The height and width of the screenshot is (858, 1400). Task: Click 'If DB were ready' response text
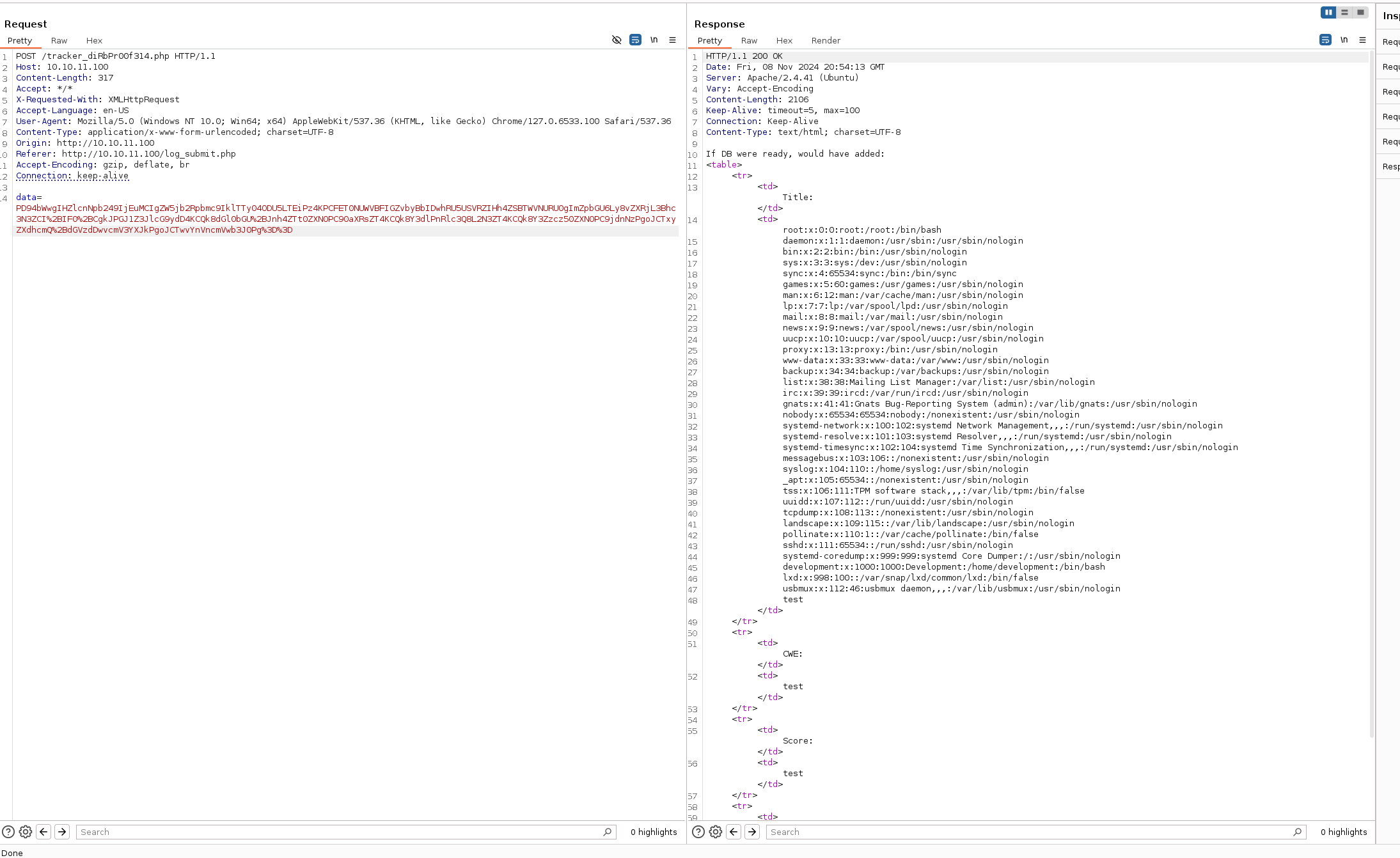point(796,153)
